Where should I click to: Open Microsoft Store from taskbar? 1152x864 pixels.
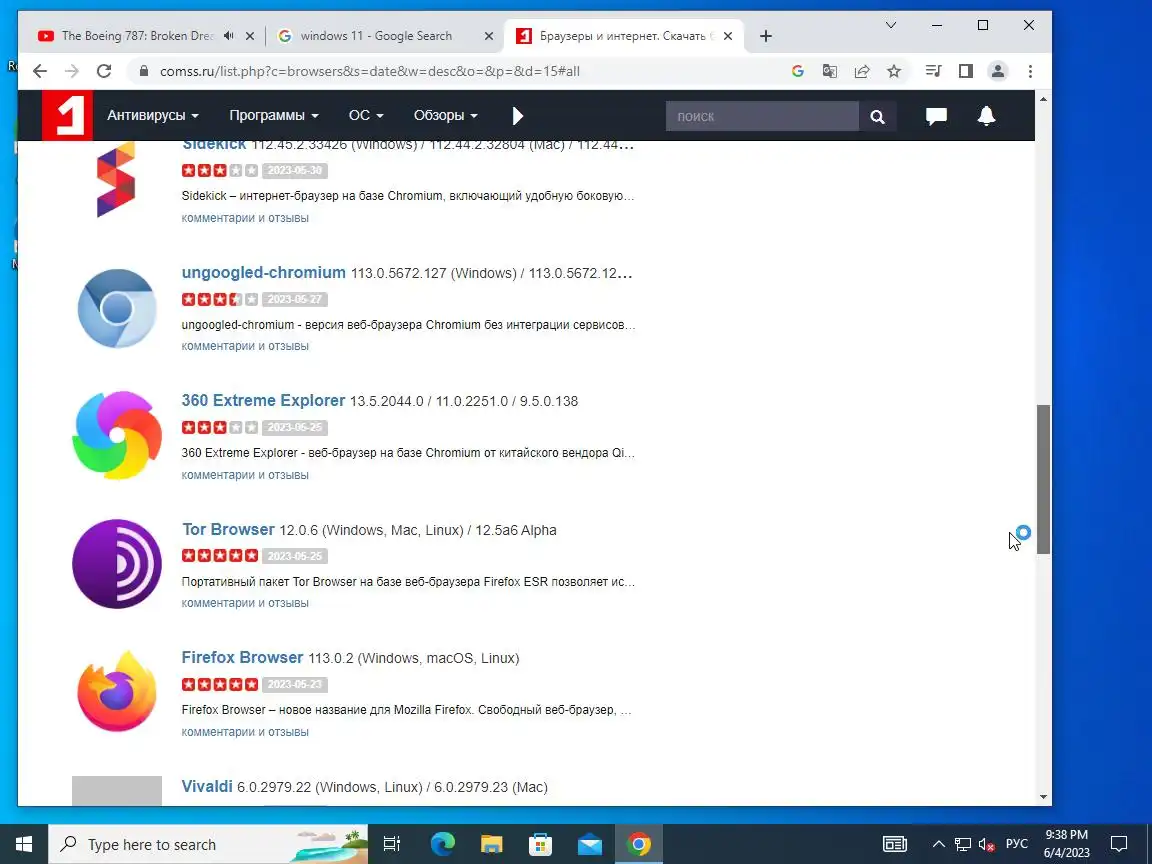tap(541, 844)
